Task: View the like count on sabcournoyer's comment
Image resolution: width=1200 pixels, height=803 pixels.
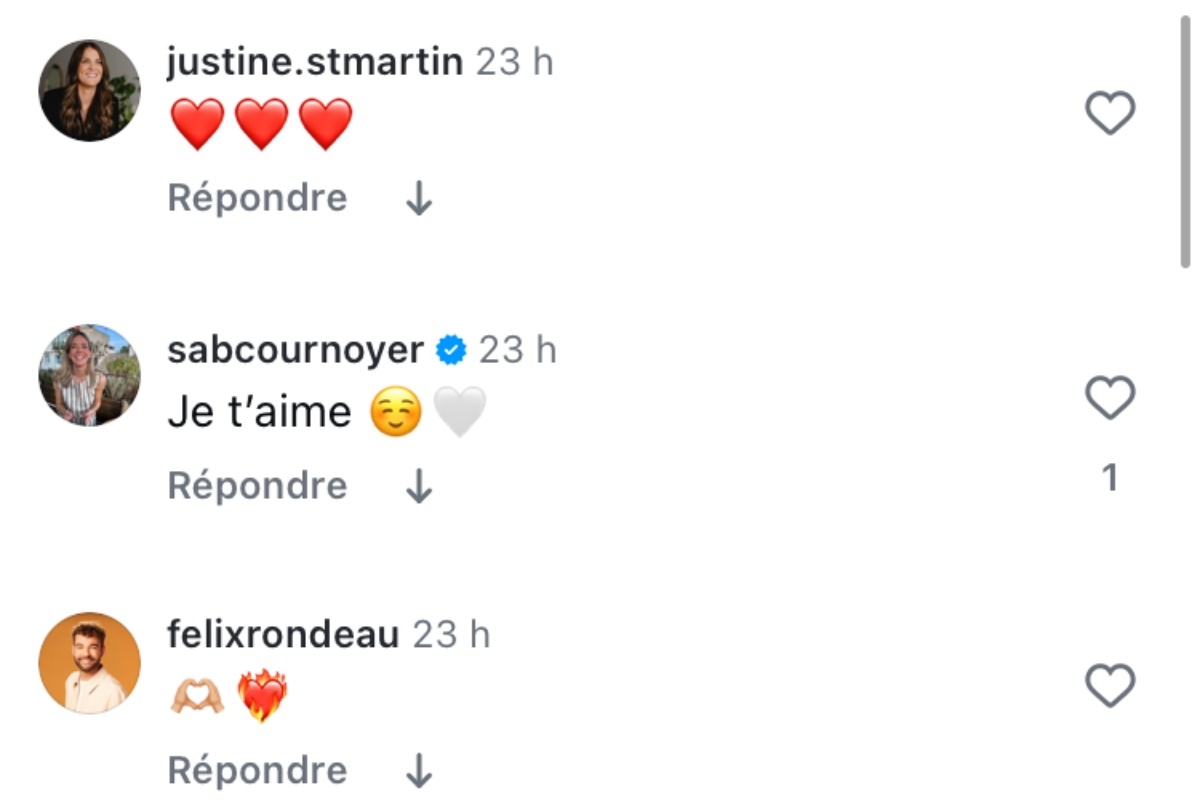Action: click(1109, 479)
